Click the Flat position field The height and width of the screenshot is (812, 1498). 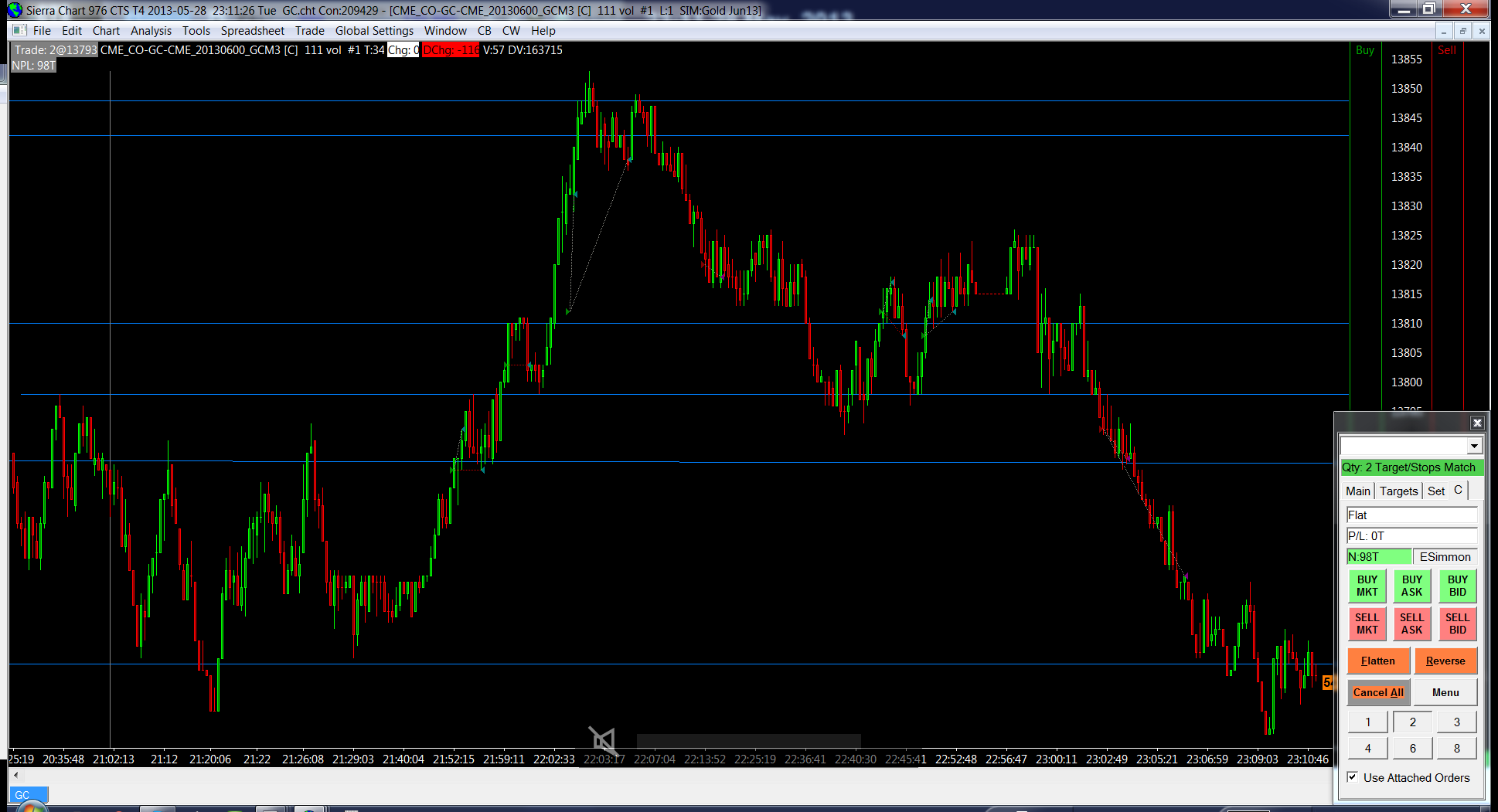point(1411,515)
